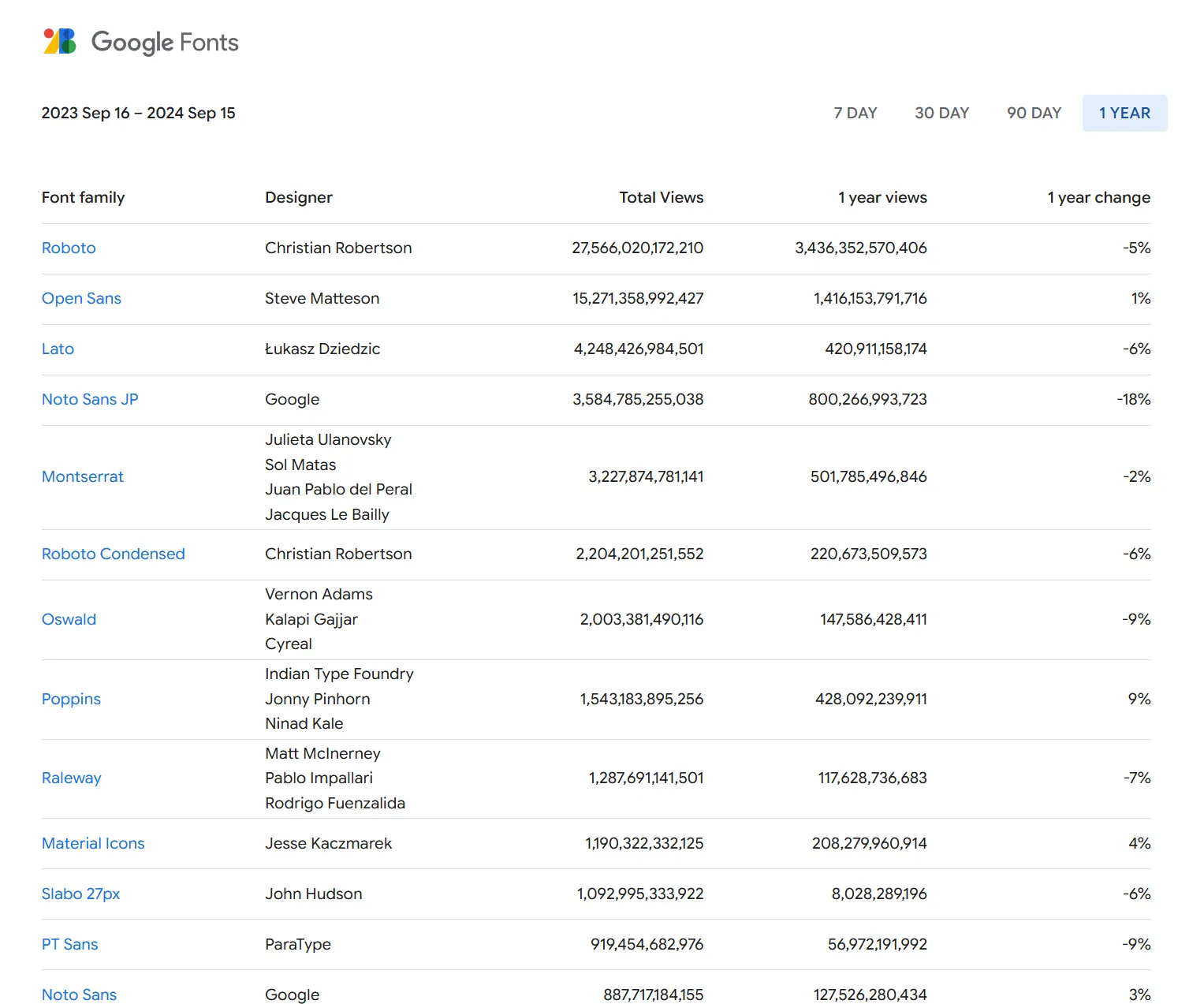This screenshot has width=1204, height=1004.
Task: Open the Roboto font link
Action: [69, 248]
